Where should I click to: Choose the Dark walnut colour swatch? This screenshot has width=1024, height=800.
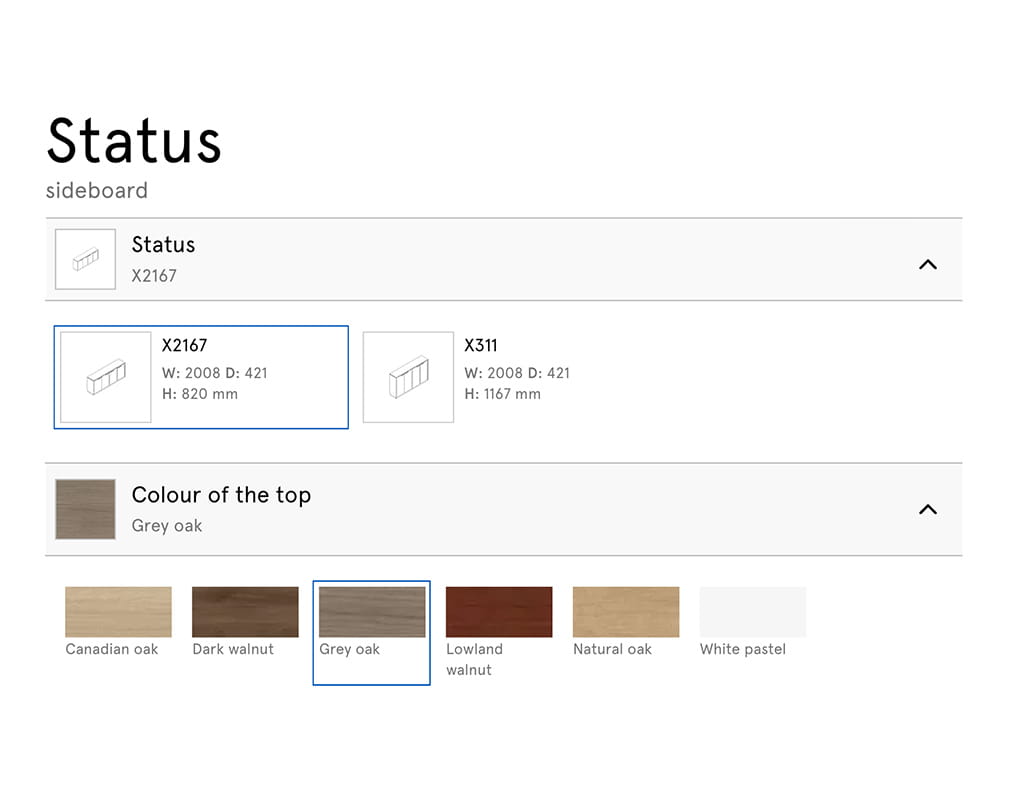point(245,612)
